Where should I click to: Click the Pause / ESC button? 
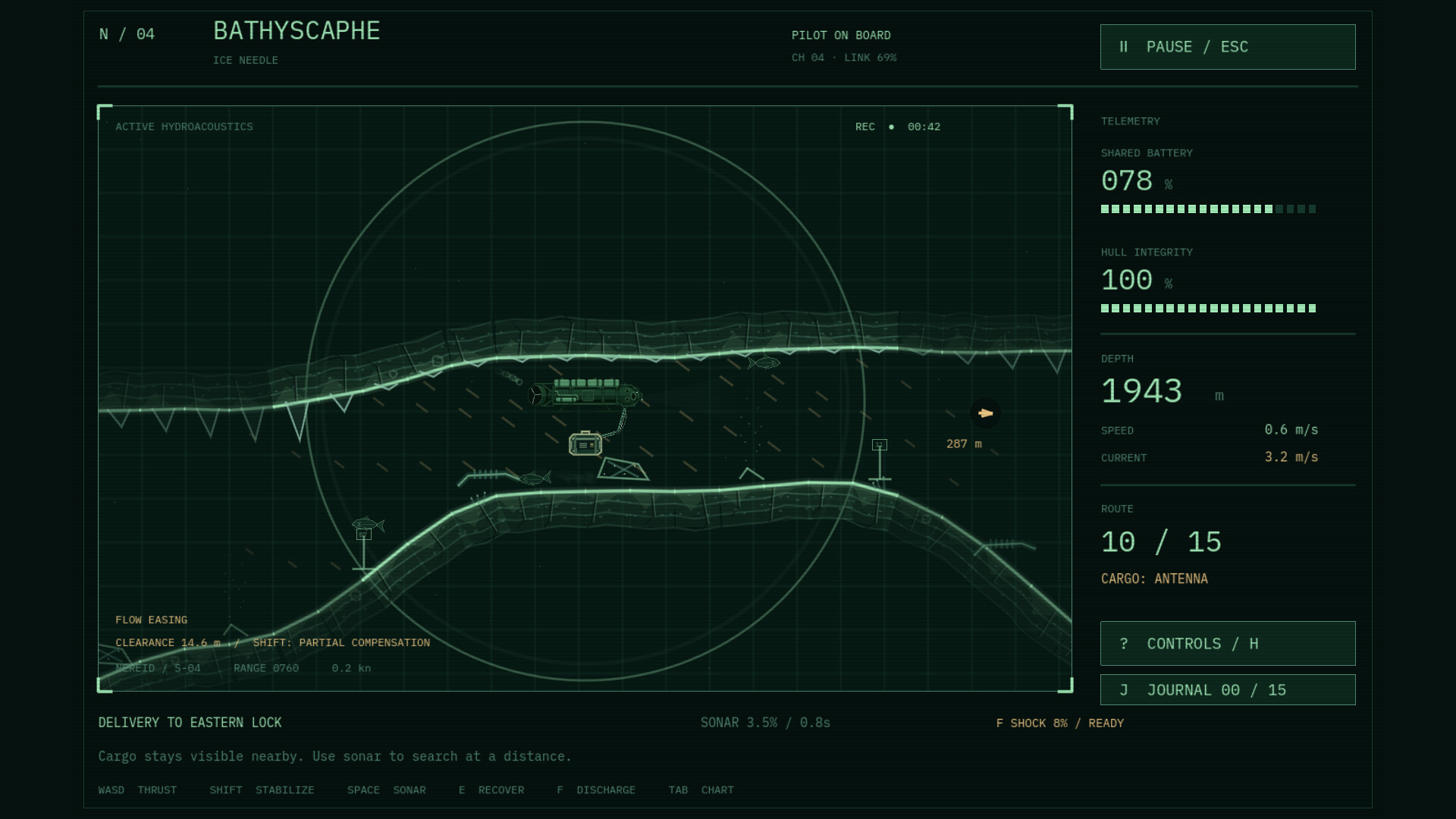pos(1228,47)
